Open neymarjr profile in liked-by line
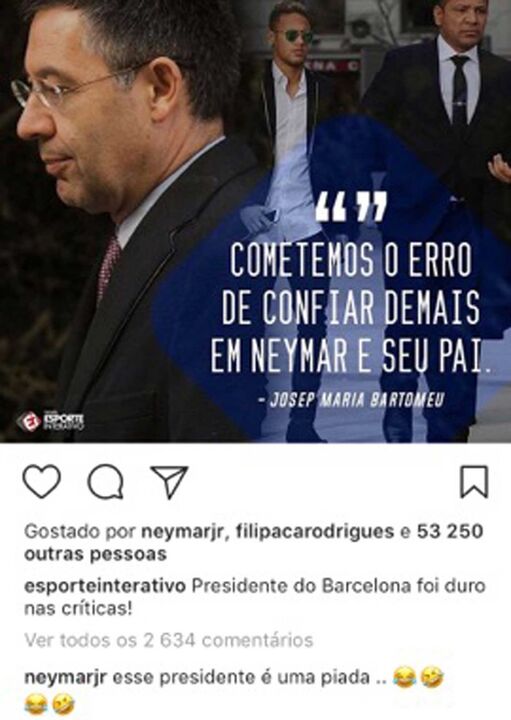 point(182,532)
